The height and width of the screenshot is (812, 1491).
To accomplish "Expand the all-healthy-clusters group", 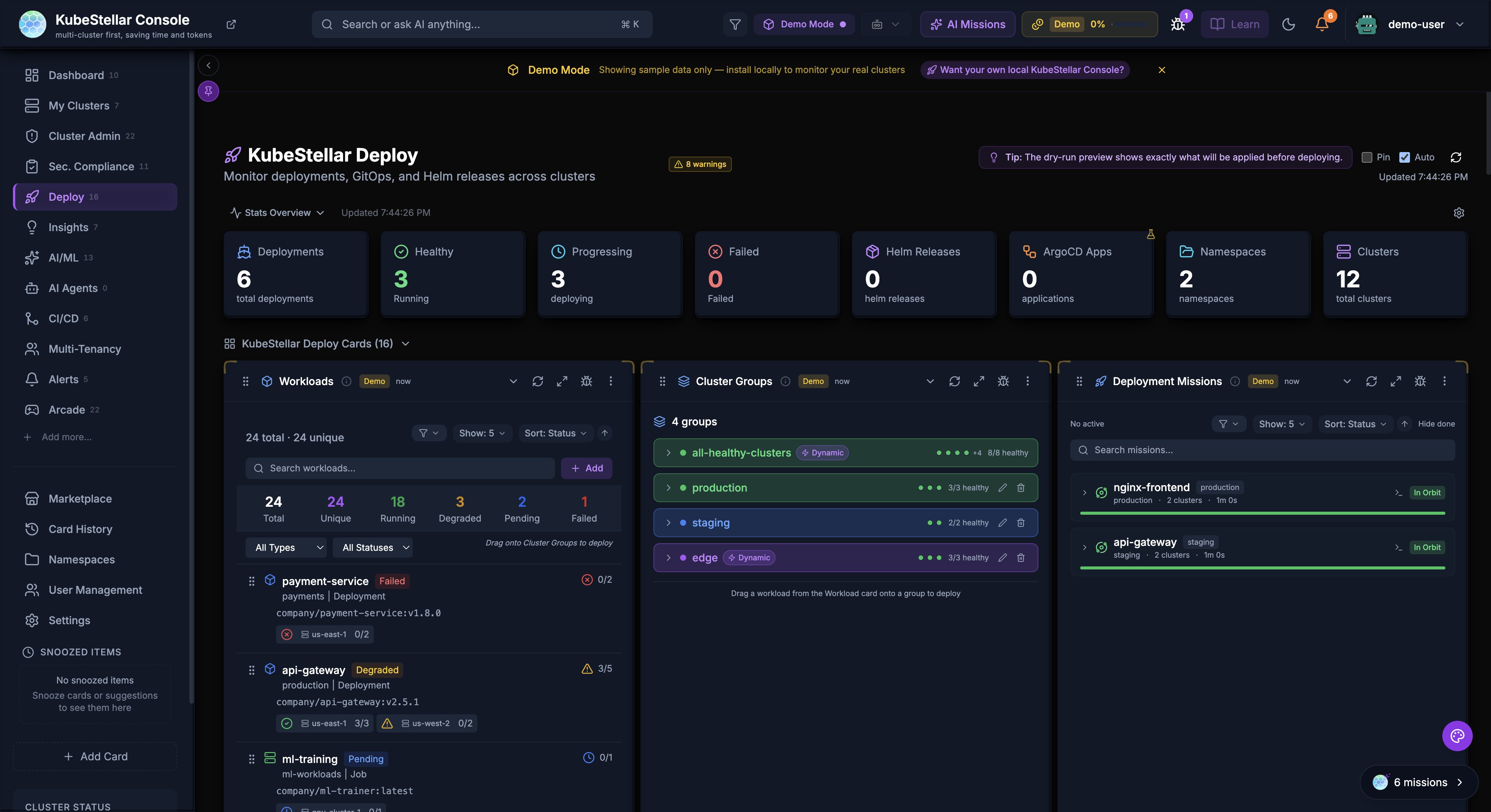I will (669, 453).
